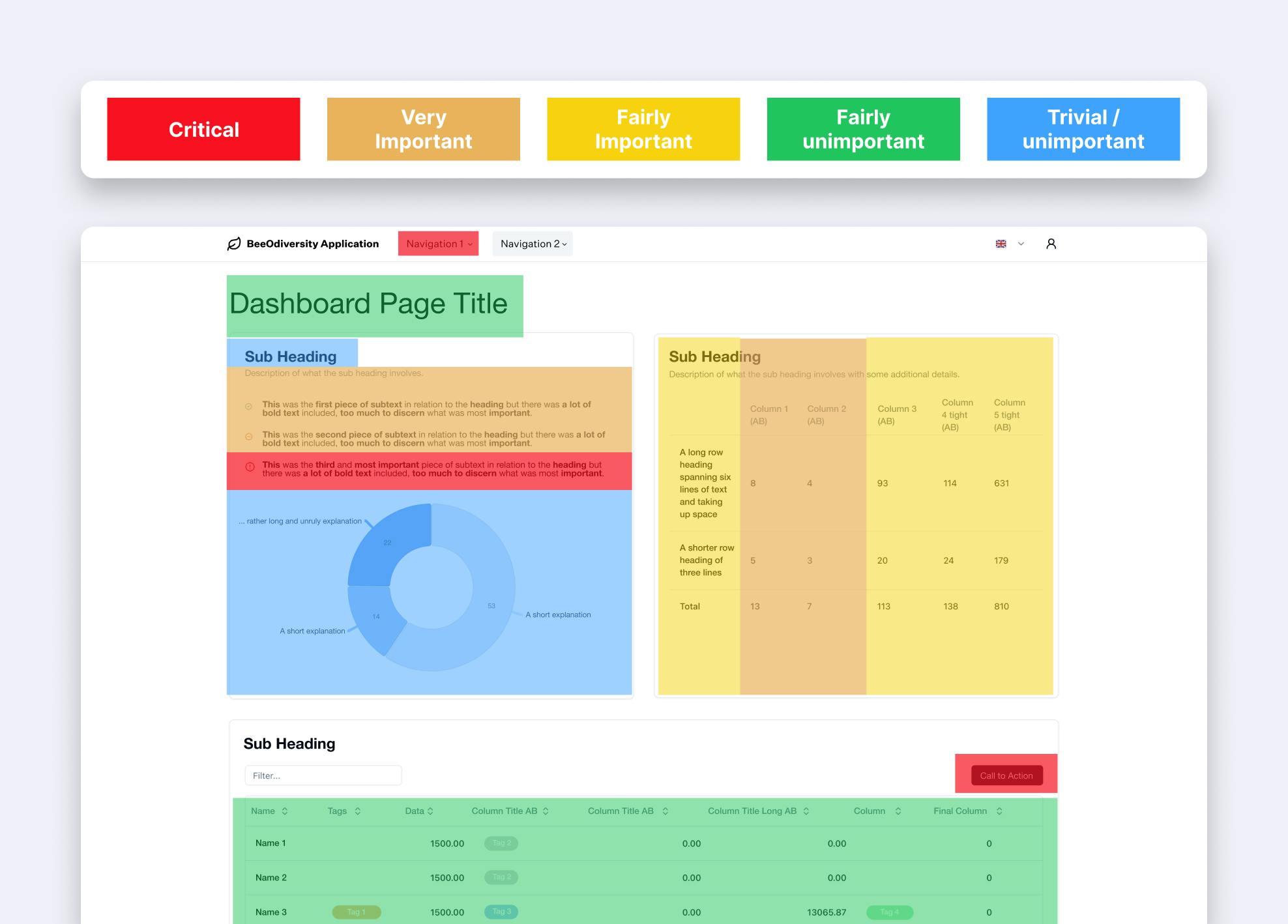Screen dimensions: 1288x924
Task: Sort table by the Tags column arrows
Action: pyautogui.click(x=358, y=811)
